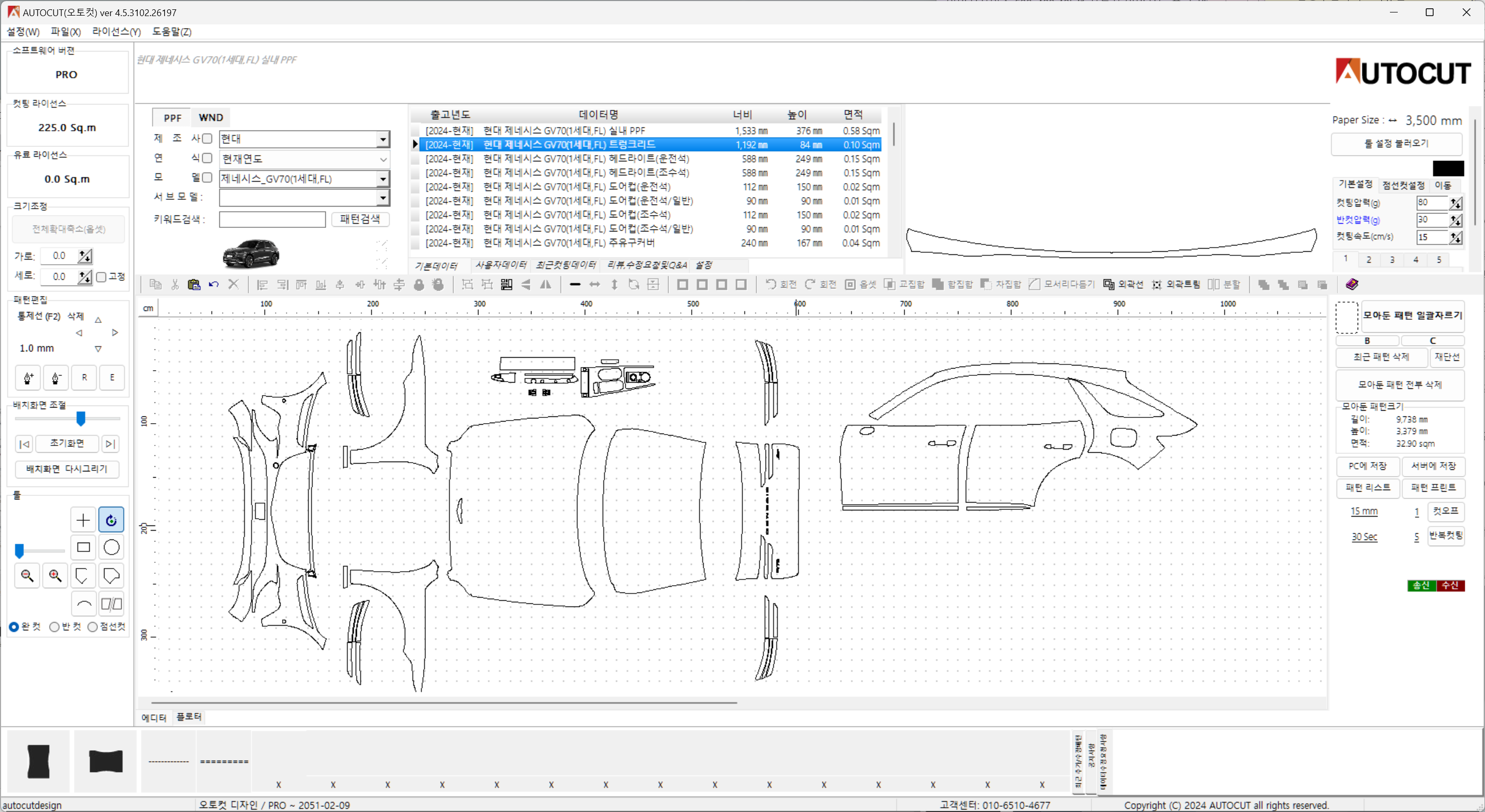
Task: Click the paste clipboard icon in toolbar
Action: click(194, 284)
